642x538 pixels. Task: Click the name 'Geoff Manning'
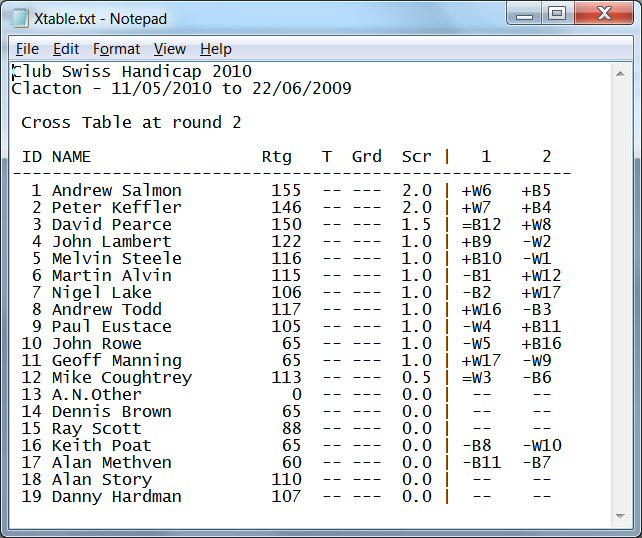(x=117, y=360)
